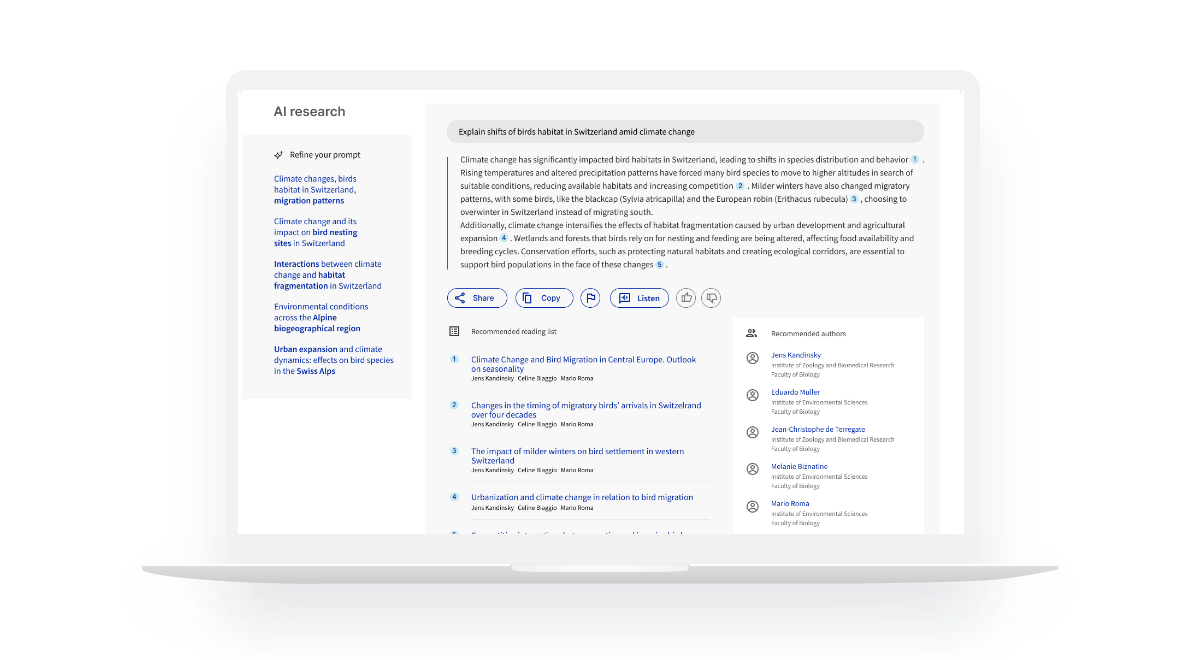Open Jean-Christophe de Terregate author page

pyautogui.click(x=818, y=430)
